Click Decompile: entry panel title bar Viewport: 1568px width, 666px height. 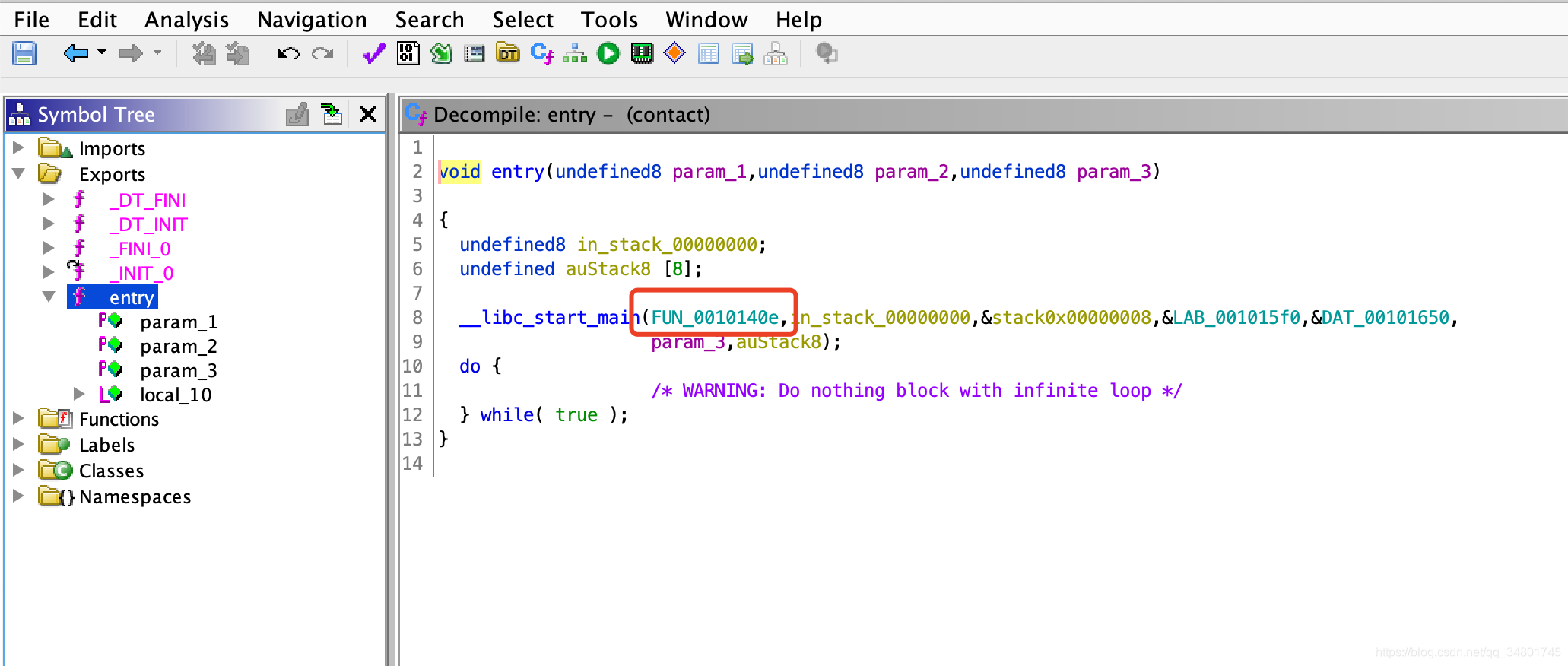(984, 115)
